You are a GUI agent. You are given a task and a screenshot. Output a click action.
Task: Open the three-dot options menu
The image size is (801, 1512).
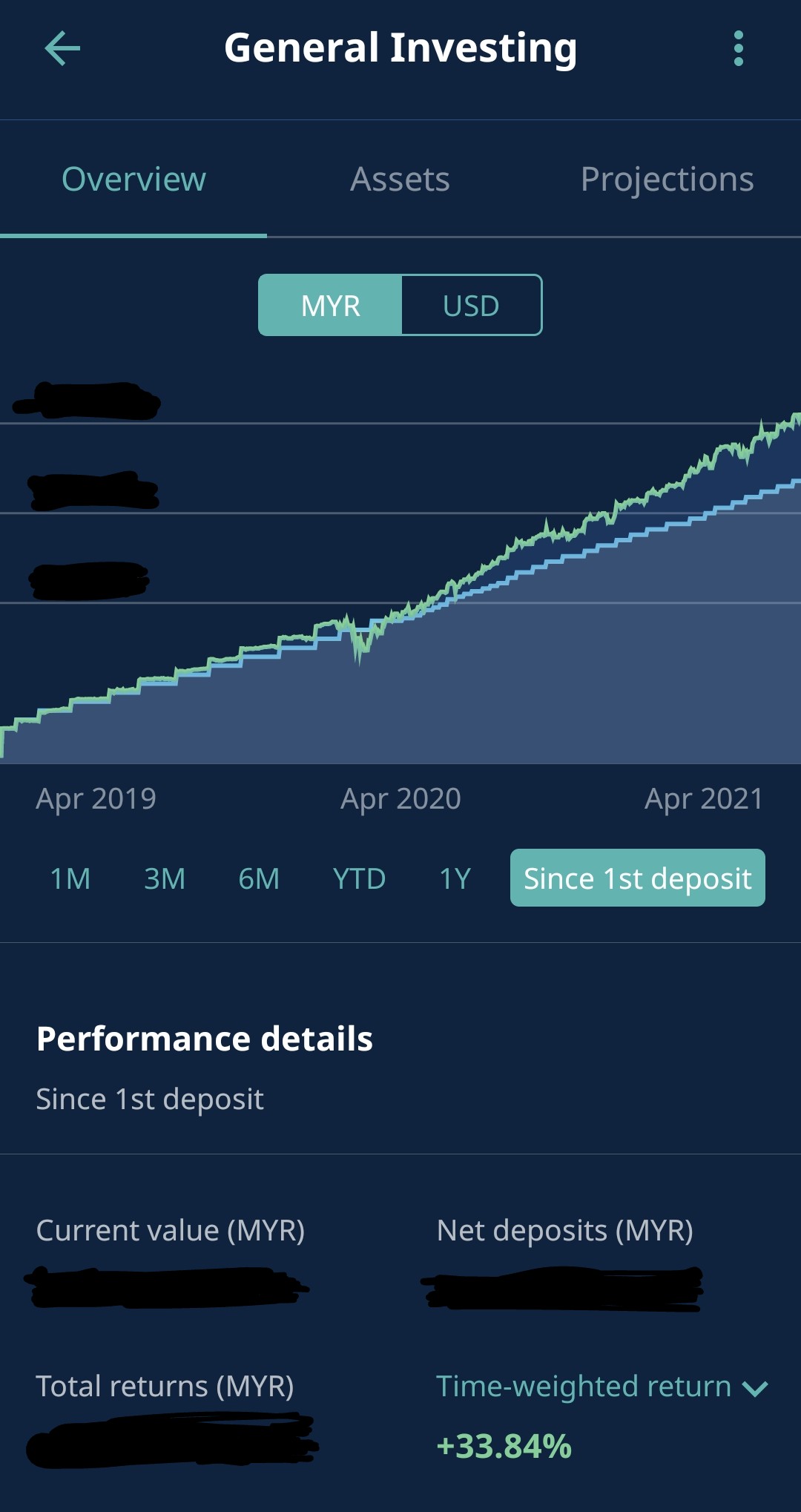738,49
